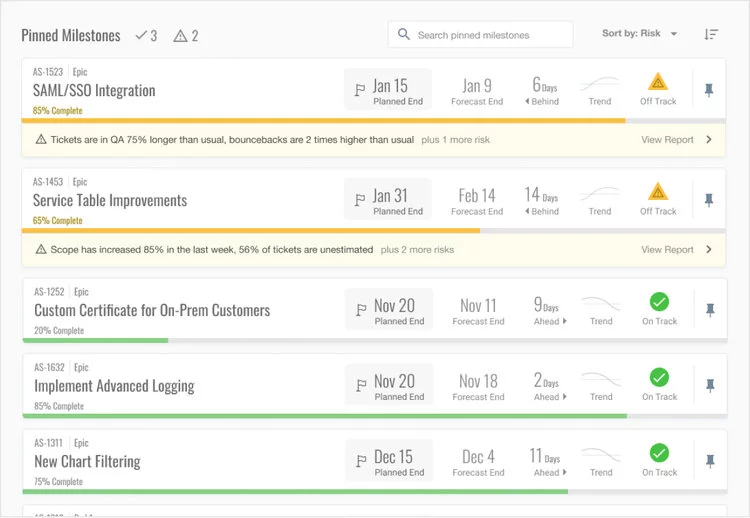Unpin the New Chart Filtering milestone
Screen dimensions: 750x518
[710, 461]
